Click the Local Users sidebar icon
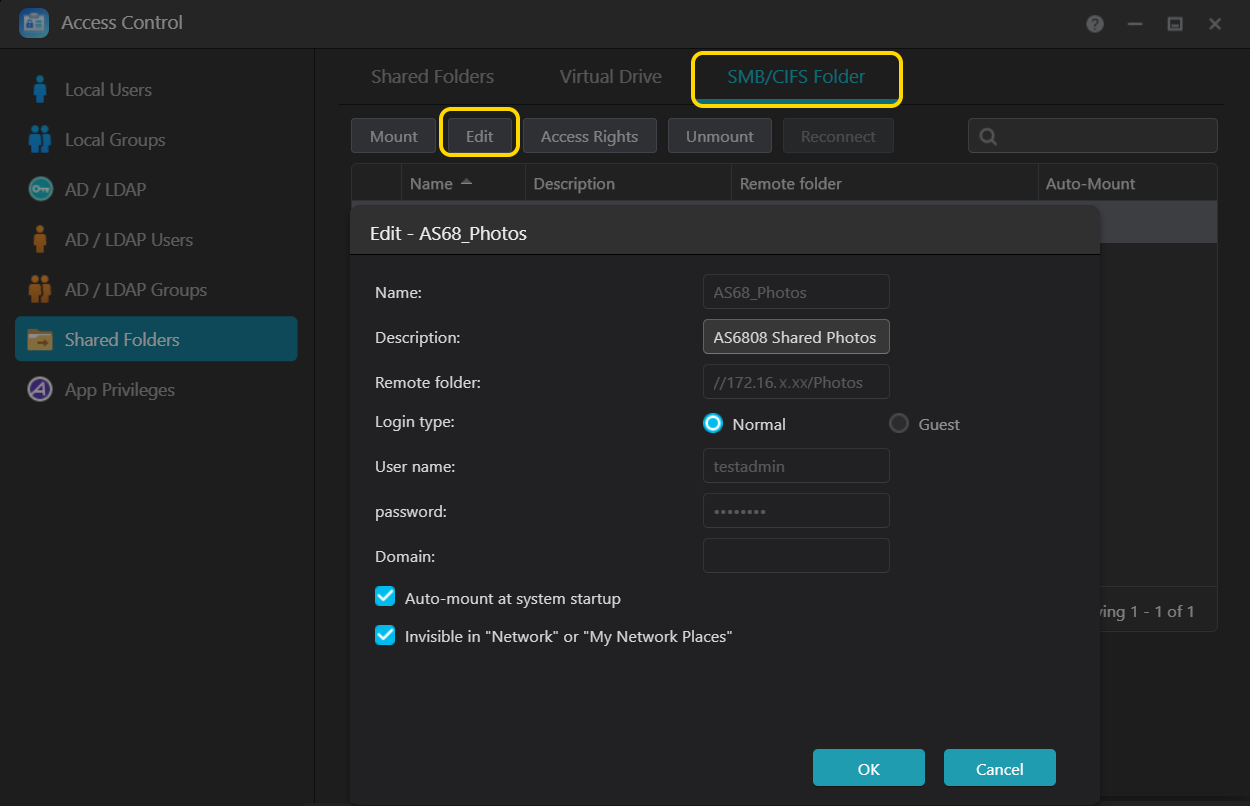 pyautogui.click(x=40, y=90)
